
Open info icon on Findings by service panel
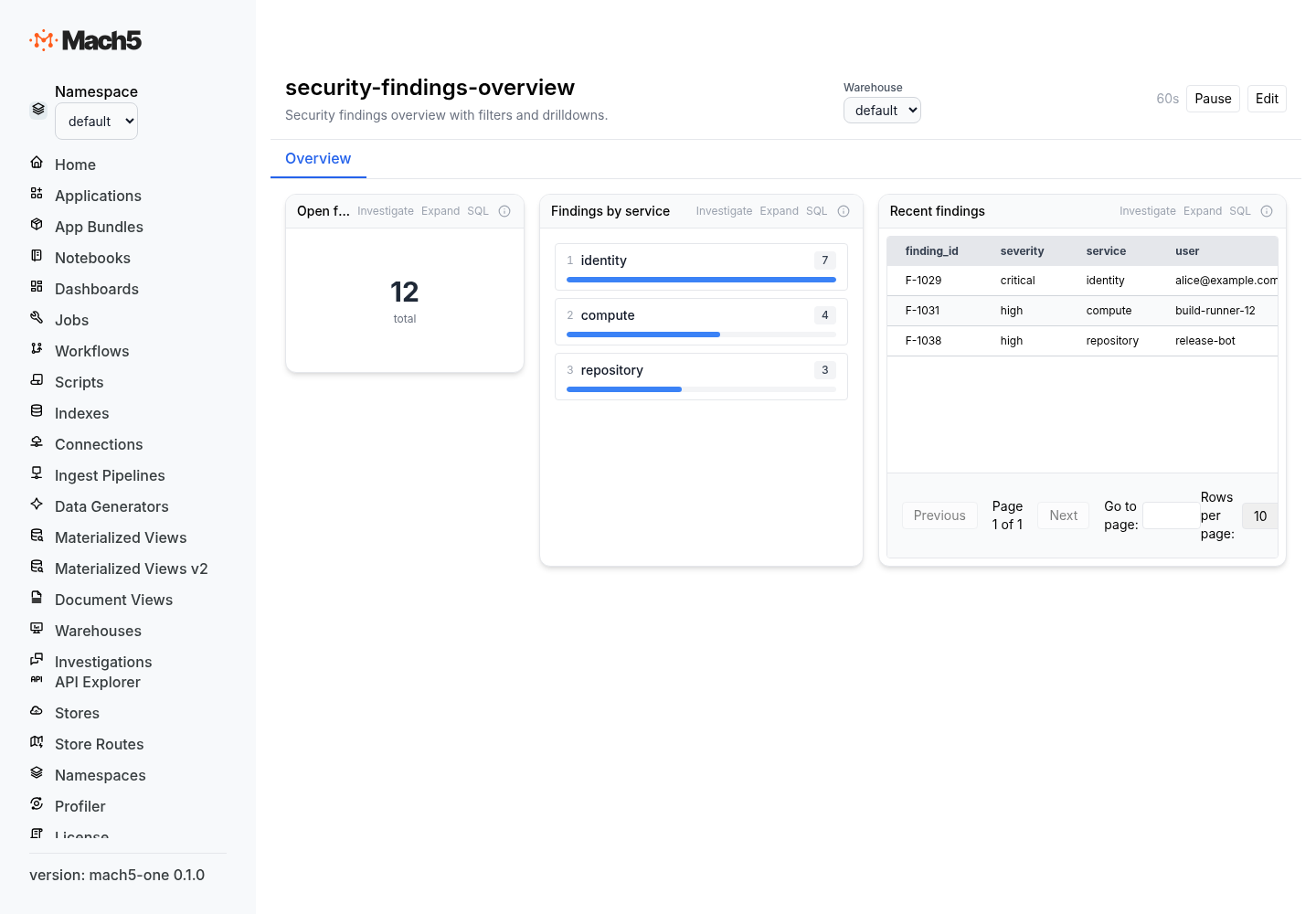click(844, 211)
